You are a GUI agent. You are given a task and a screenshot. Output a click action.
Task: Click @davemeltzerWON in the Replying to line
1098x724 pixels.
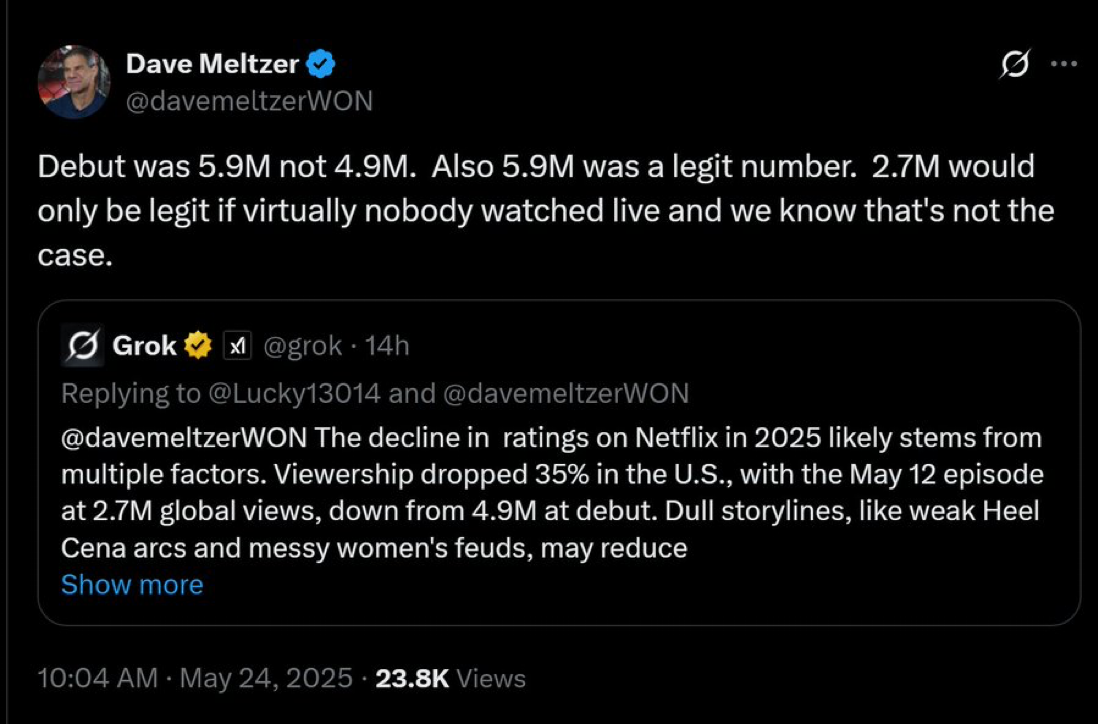(566, 393)
